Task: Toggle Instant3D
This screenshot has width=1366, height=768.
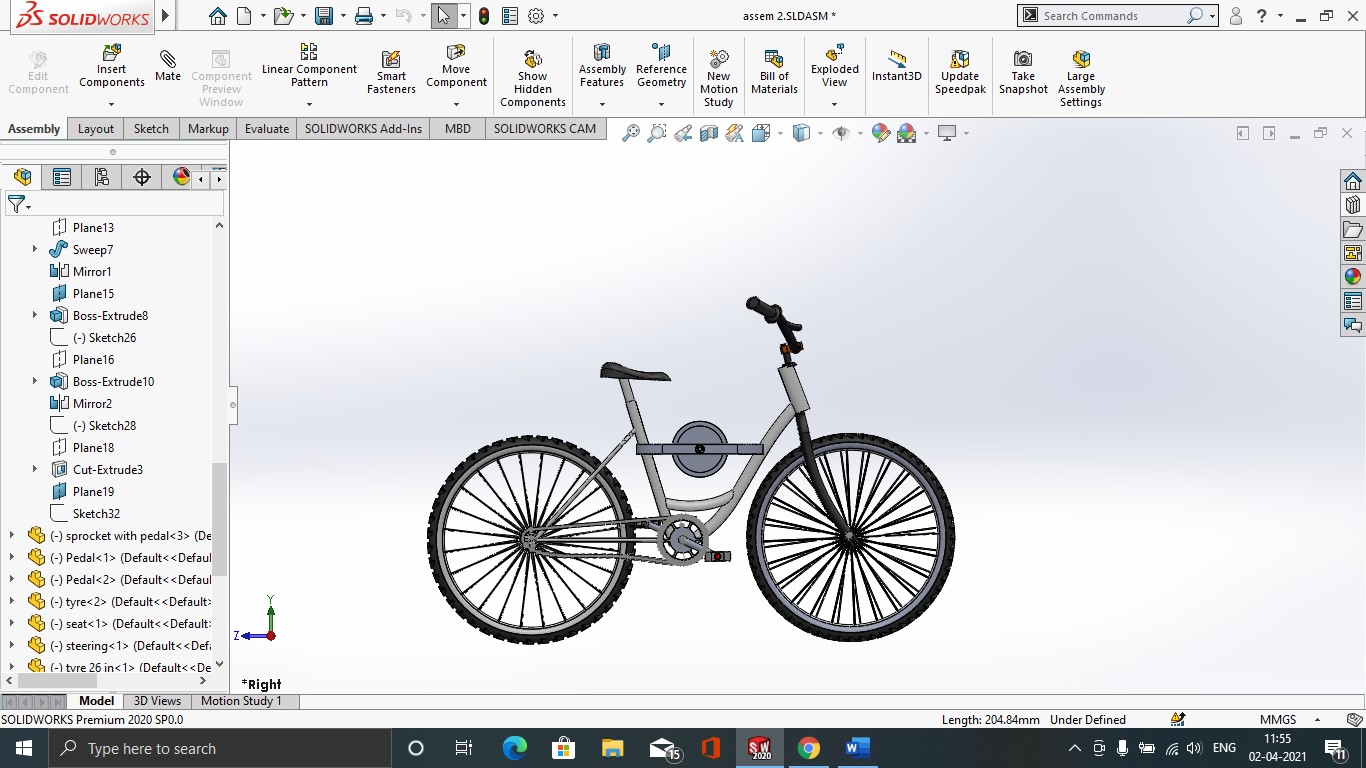Action: (x=897, y=66)
